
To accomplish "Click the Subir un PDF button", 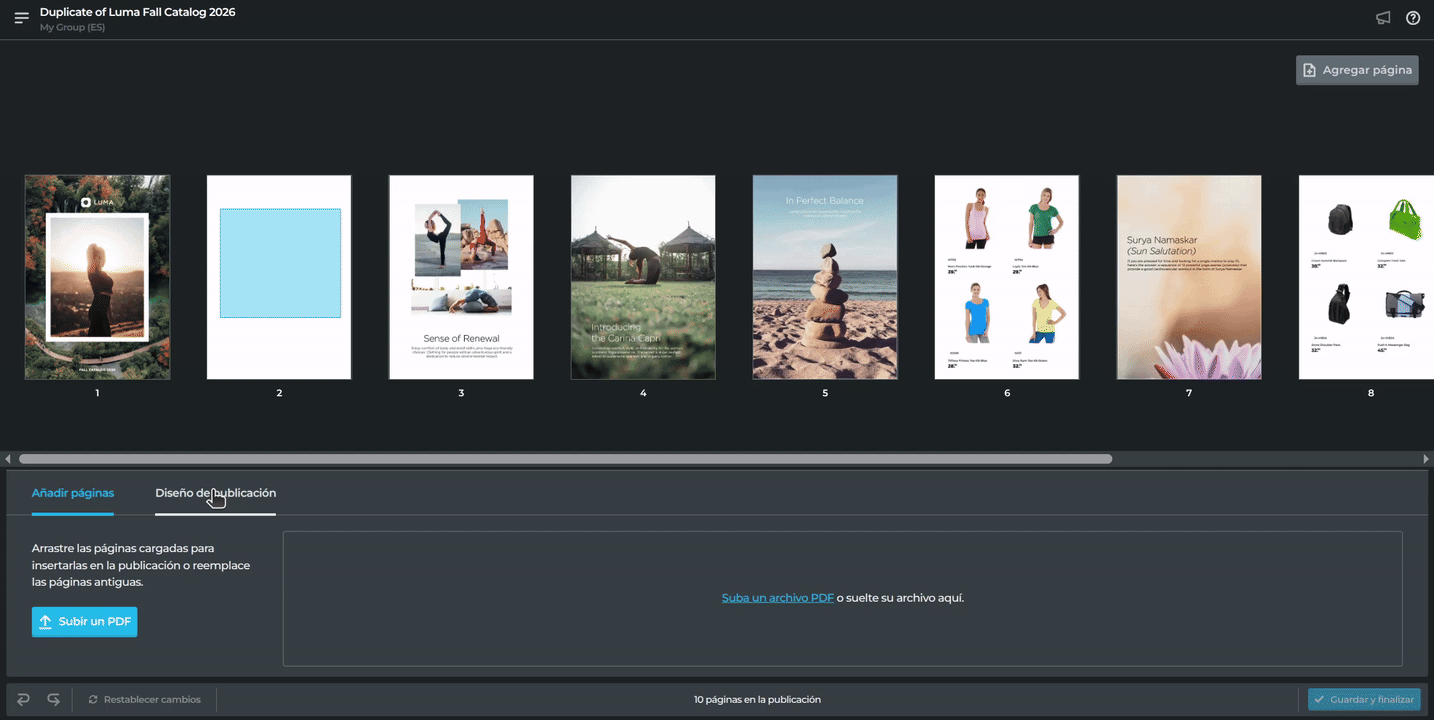I will tap(84, 622).
